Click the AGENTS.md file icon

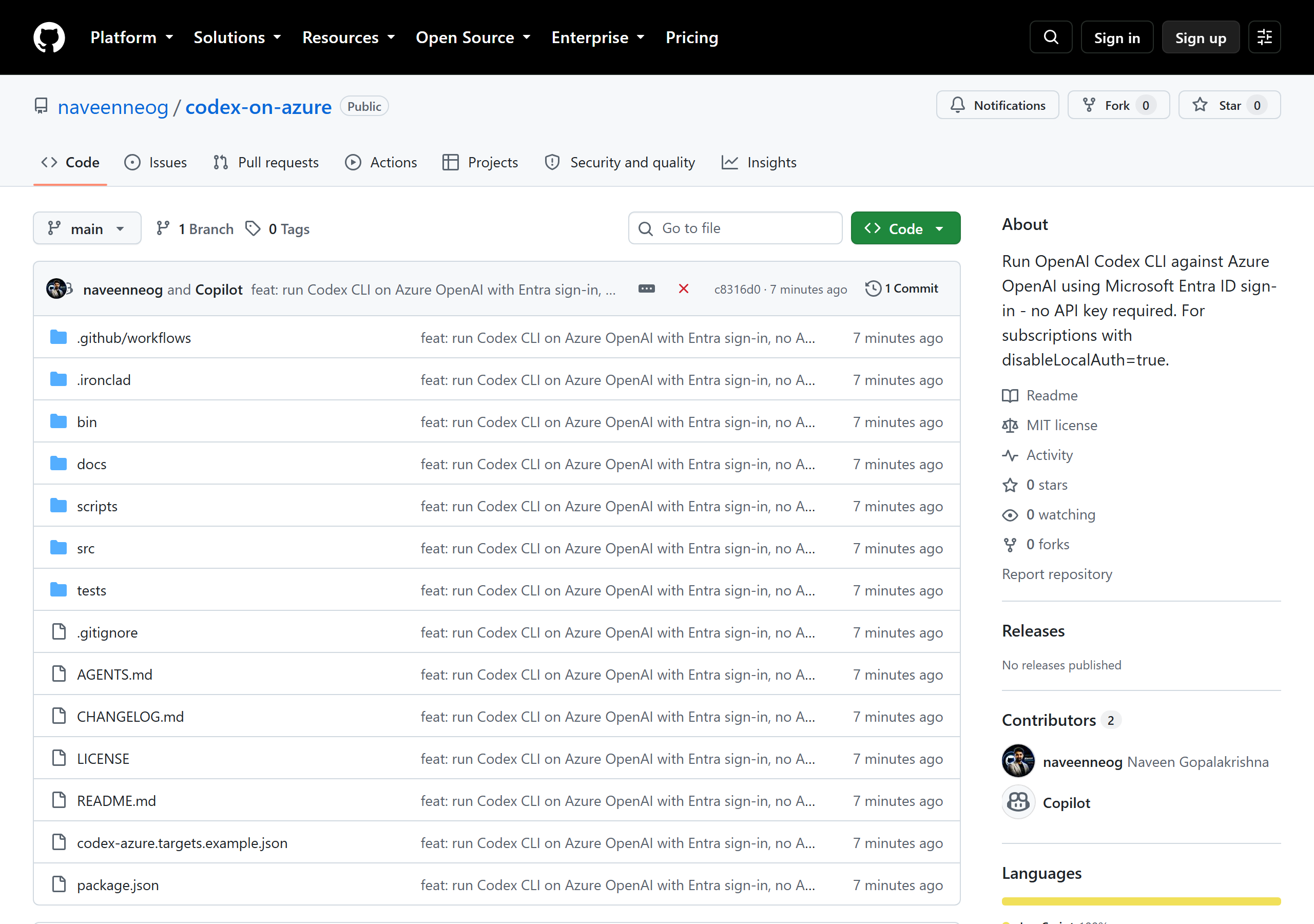click(x=59, y=674)
